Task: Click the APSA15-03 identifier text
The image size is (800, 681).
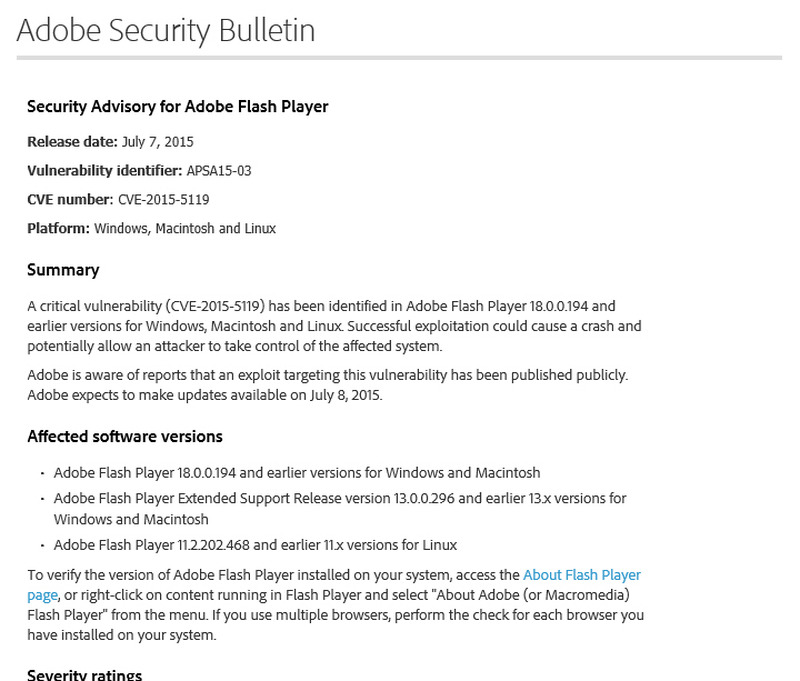Action: click(219, 171)
